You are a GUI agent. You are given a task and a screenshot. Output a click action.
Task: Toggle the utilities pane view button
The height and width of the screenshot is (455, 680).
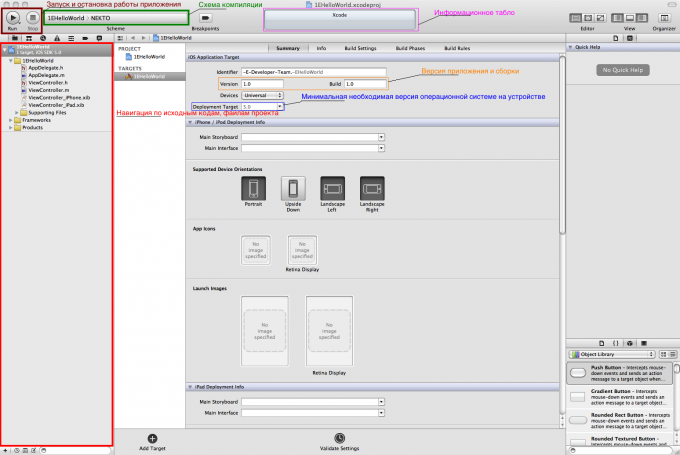coord(642,18)
